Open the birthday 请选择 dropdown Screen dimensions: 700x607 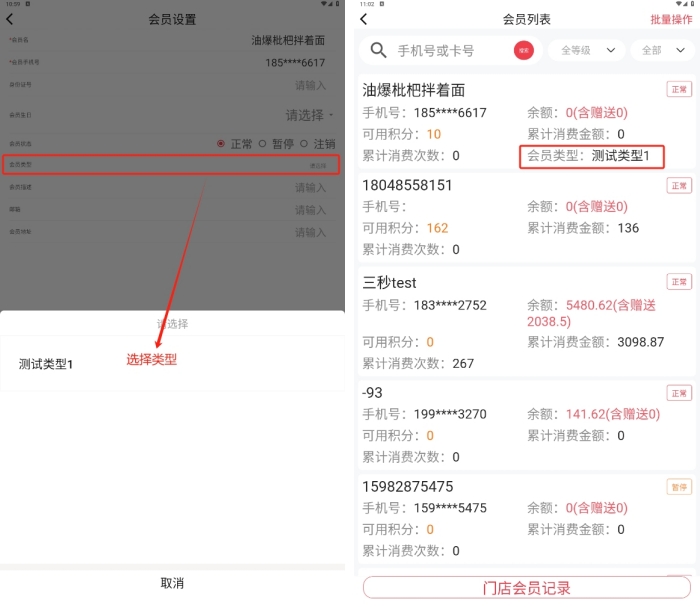[x=310, y=115]
